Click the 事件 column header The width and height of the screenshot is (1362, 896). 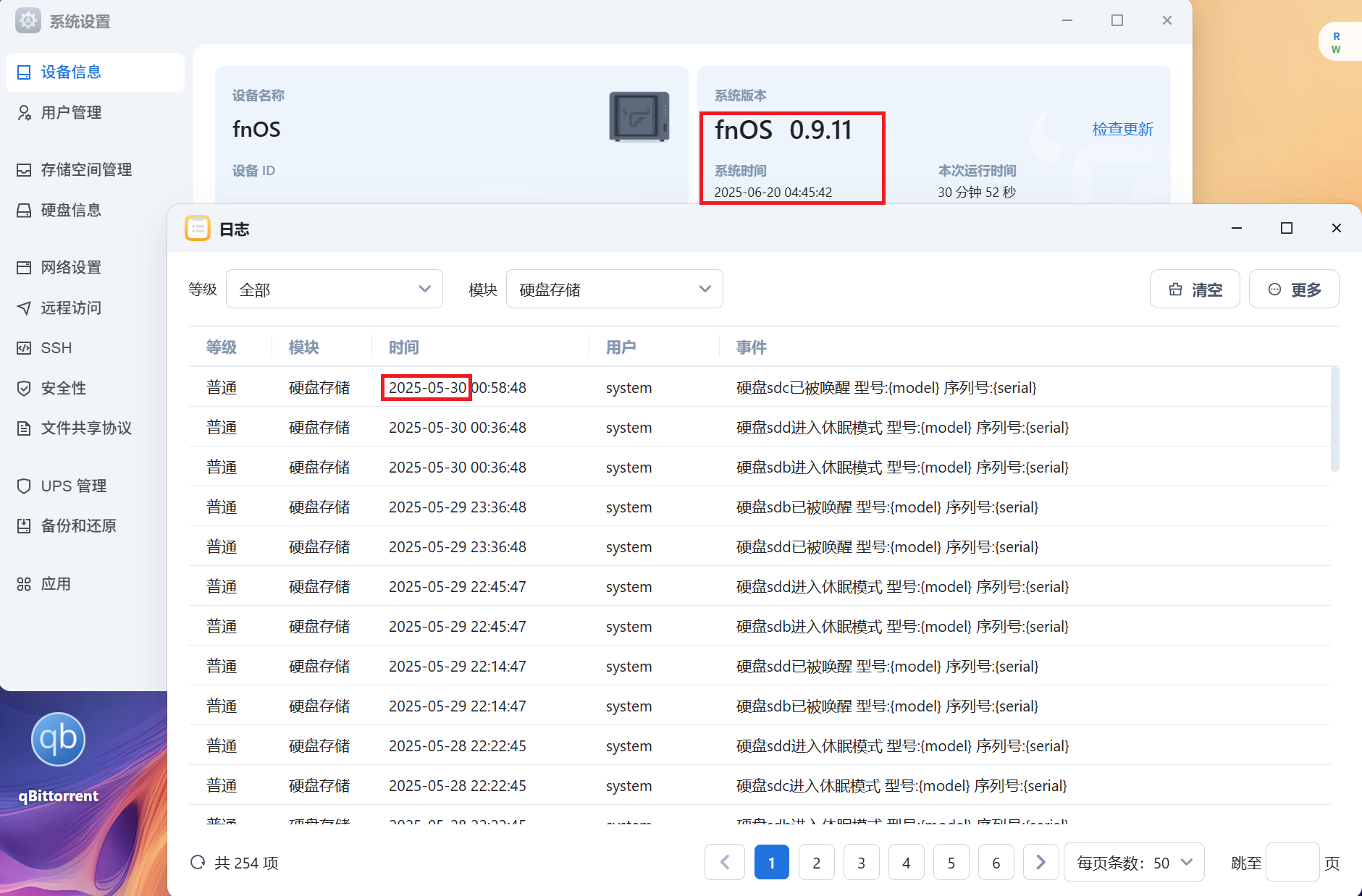click(752, 347)
